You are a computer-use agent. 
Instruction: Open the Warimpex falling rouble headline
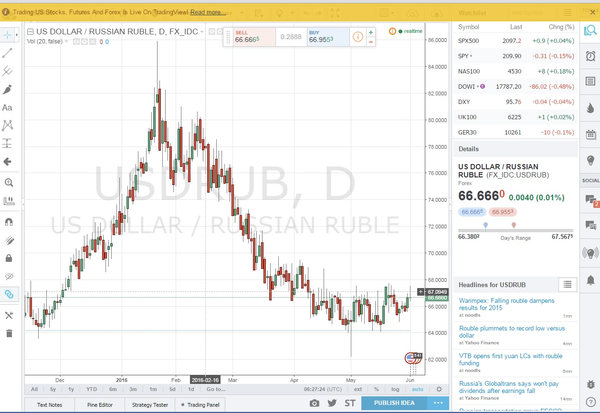pyautogui.click(x=506, y=304)
